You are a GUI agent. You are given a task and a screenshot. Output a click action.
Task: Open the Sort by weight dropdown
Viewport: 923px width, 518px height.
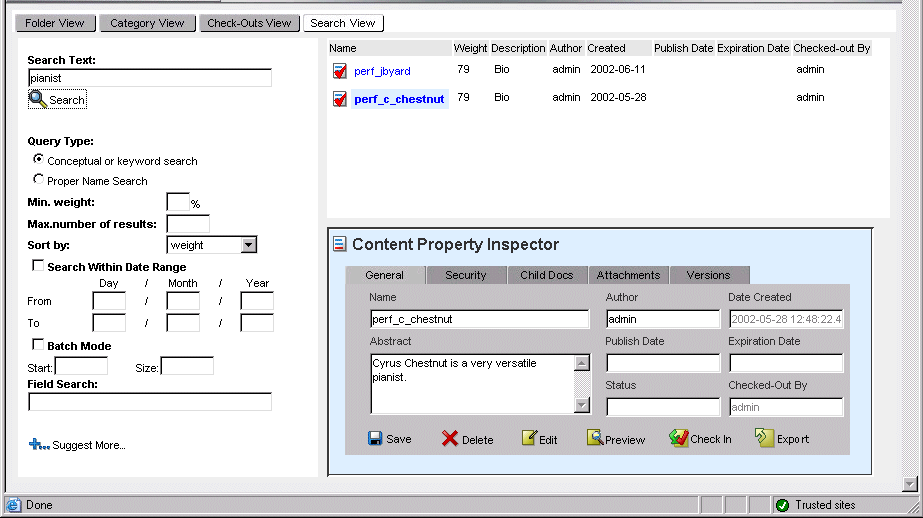tap(248, 245)
